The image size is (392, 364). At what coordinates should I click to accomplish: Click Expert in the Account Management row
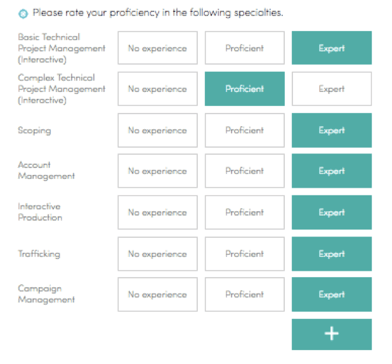(332, 171)
